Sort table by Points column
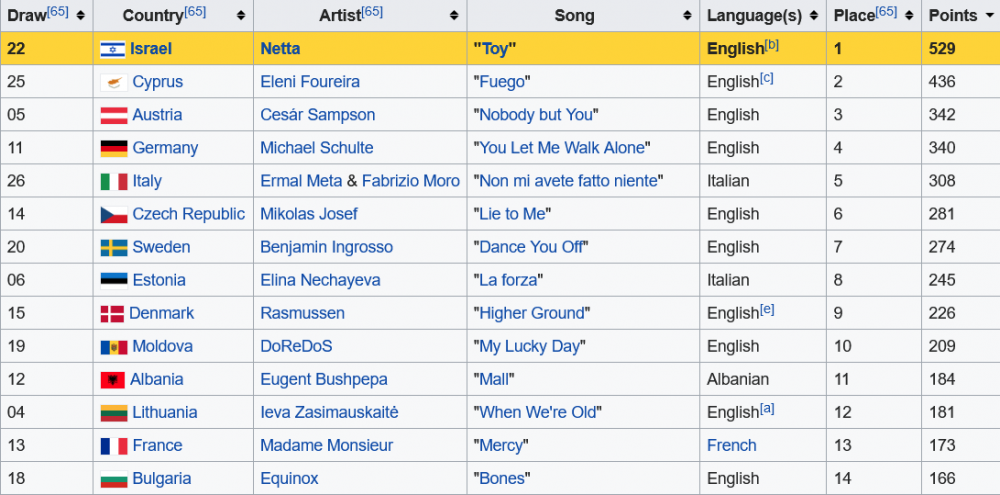1000x495 pixels. click(x=989, y=15)
